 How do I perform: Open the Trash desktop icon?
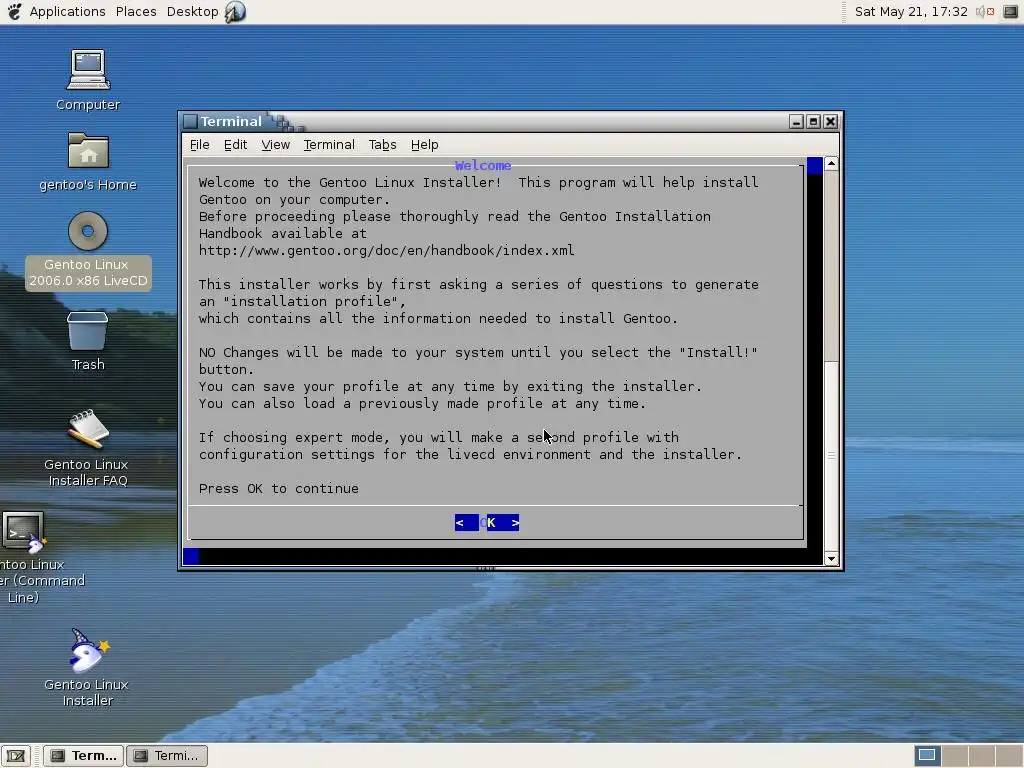[88, 331]
